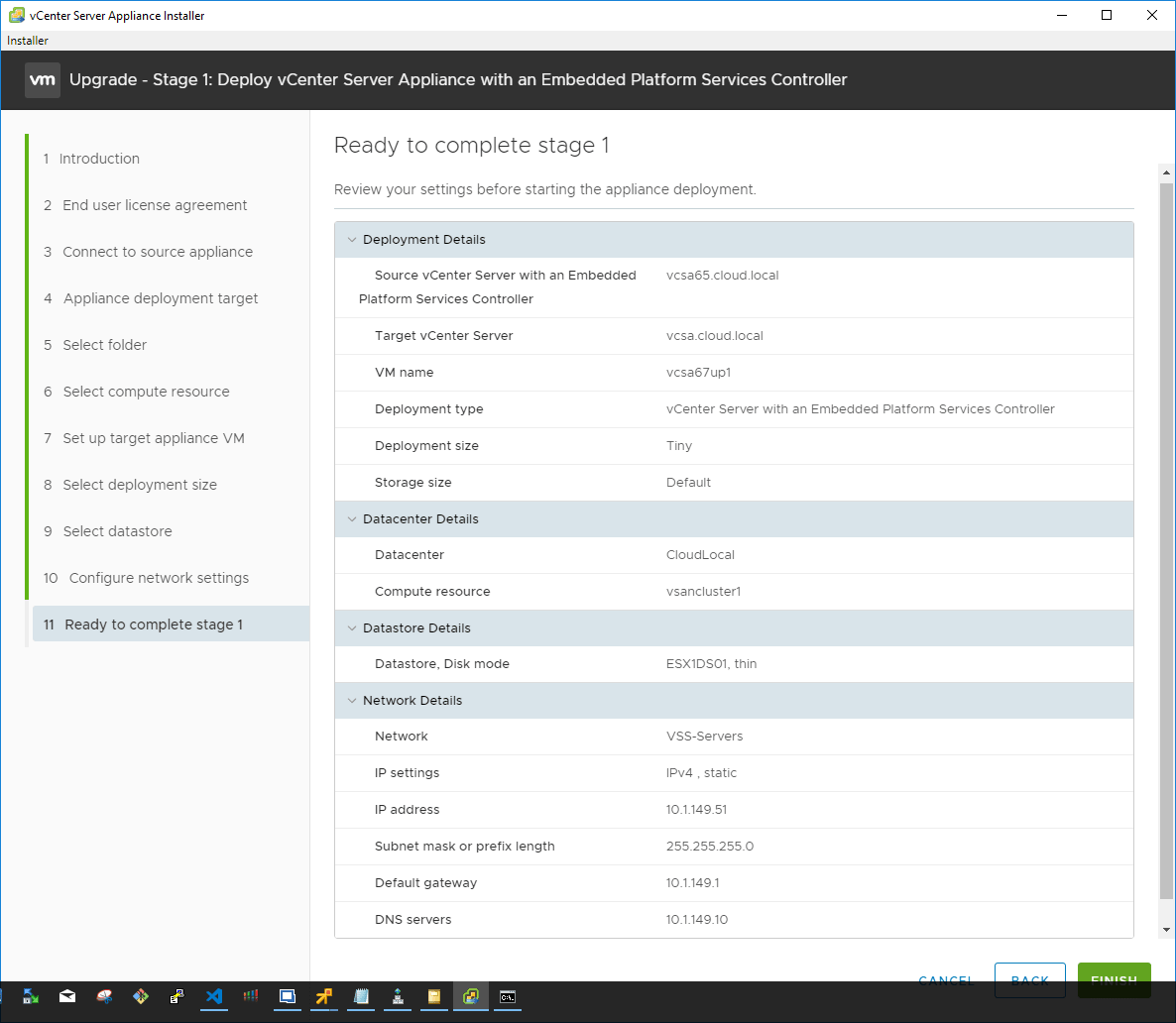Click Default gateway value 10.1.149.1
Image resolution: width=1176 pixels, height=1023 pixels.
pyautogui.click(x=692, y=883)
